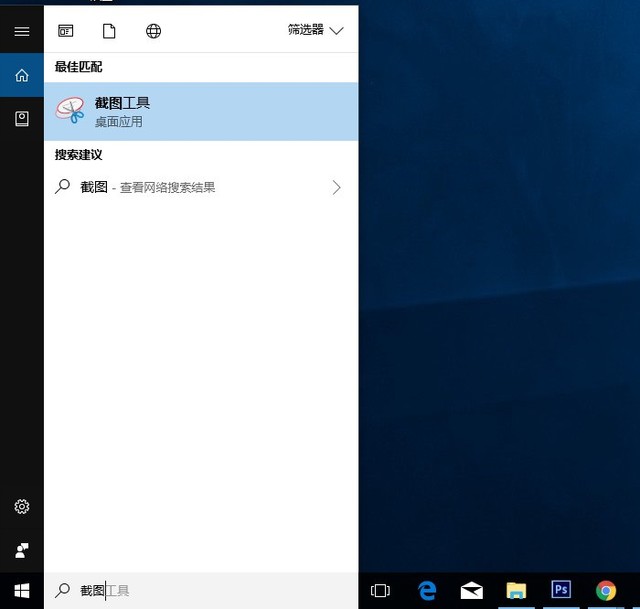
Task: Open the hamburger menu in search panel
Action: pos(22,31)
